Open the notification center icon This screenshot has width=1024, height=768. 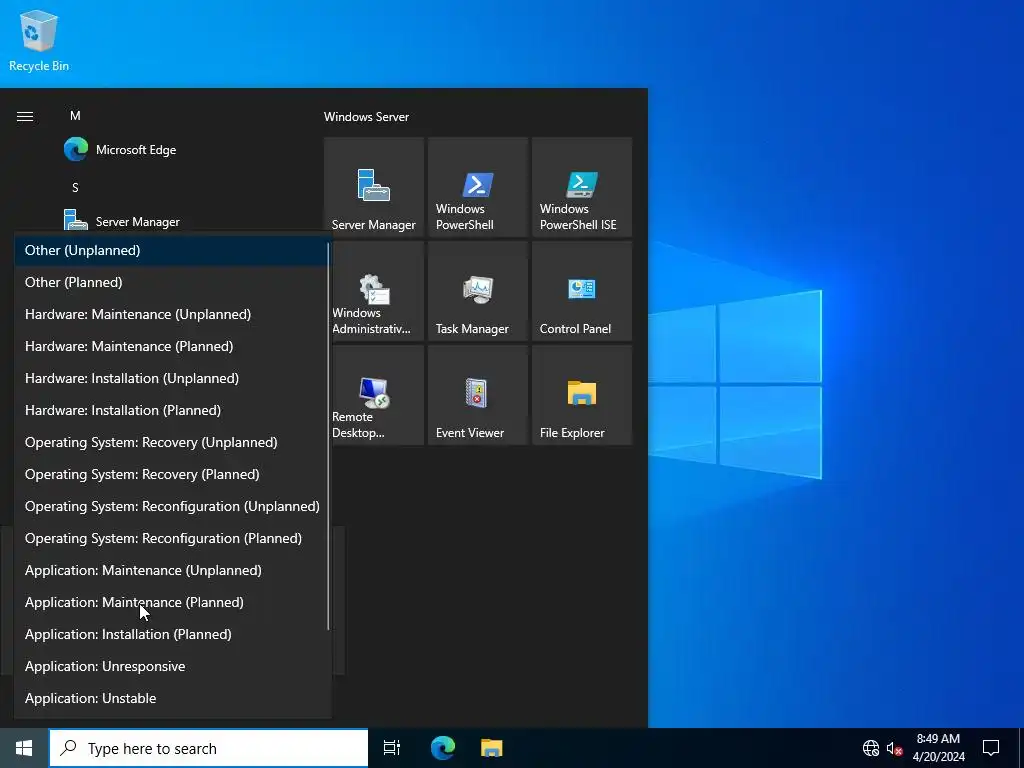[991, 748]
